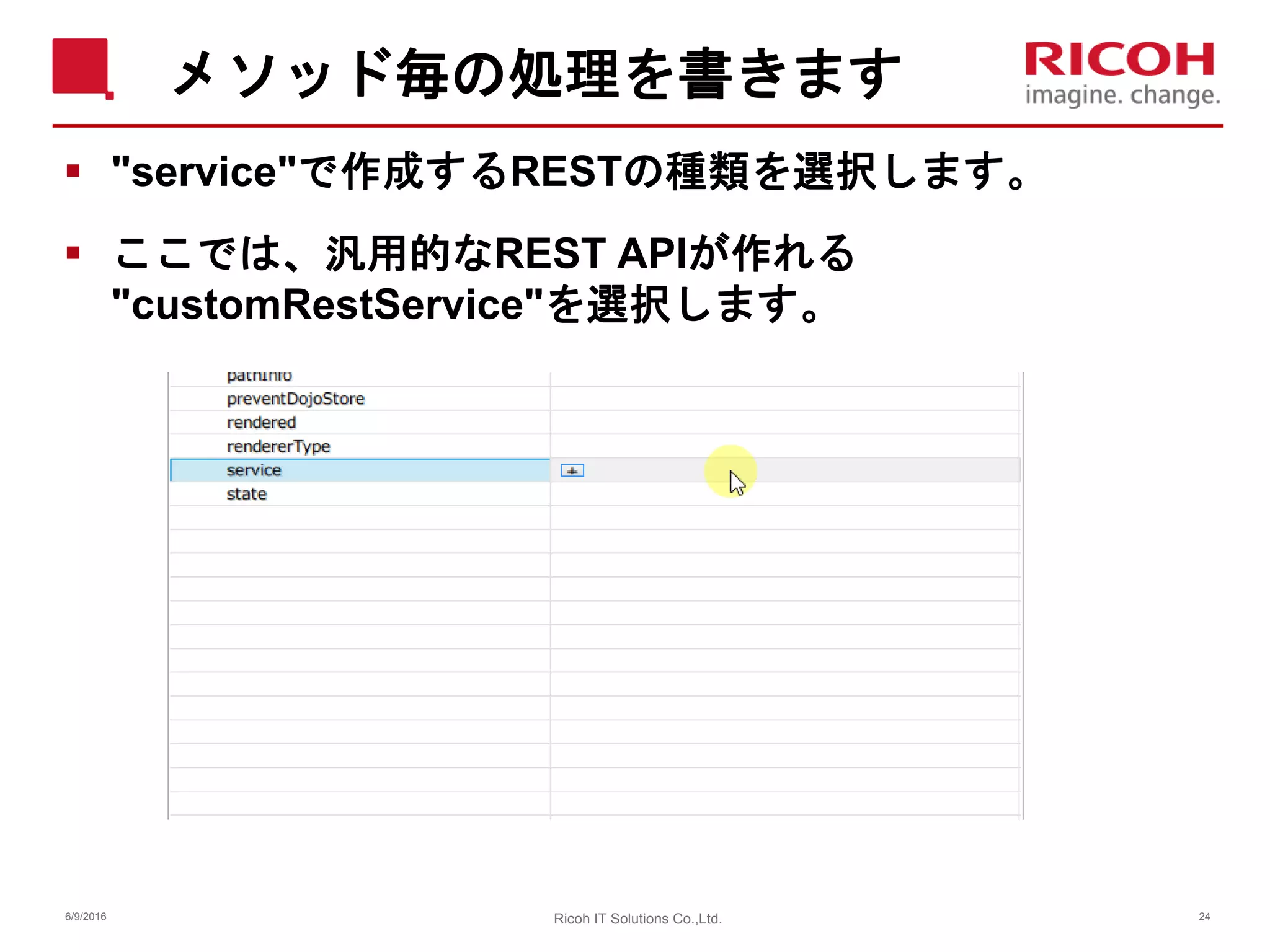The width and height of the screenshot is (1270, 952).
Task: Click the value cell of the service row
Action: 785,470
